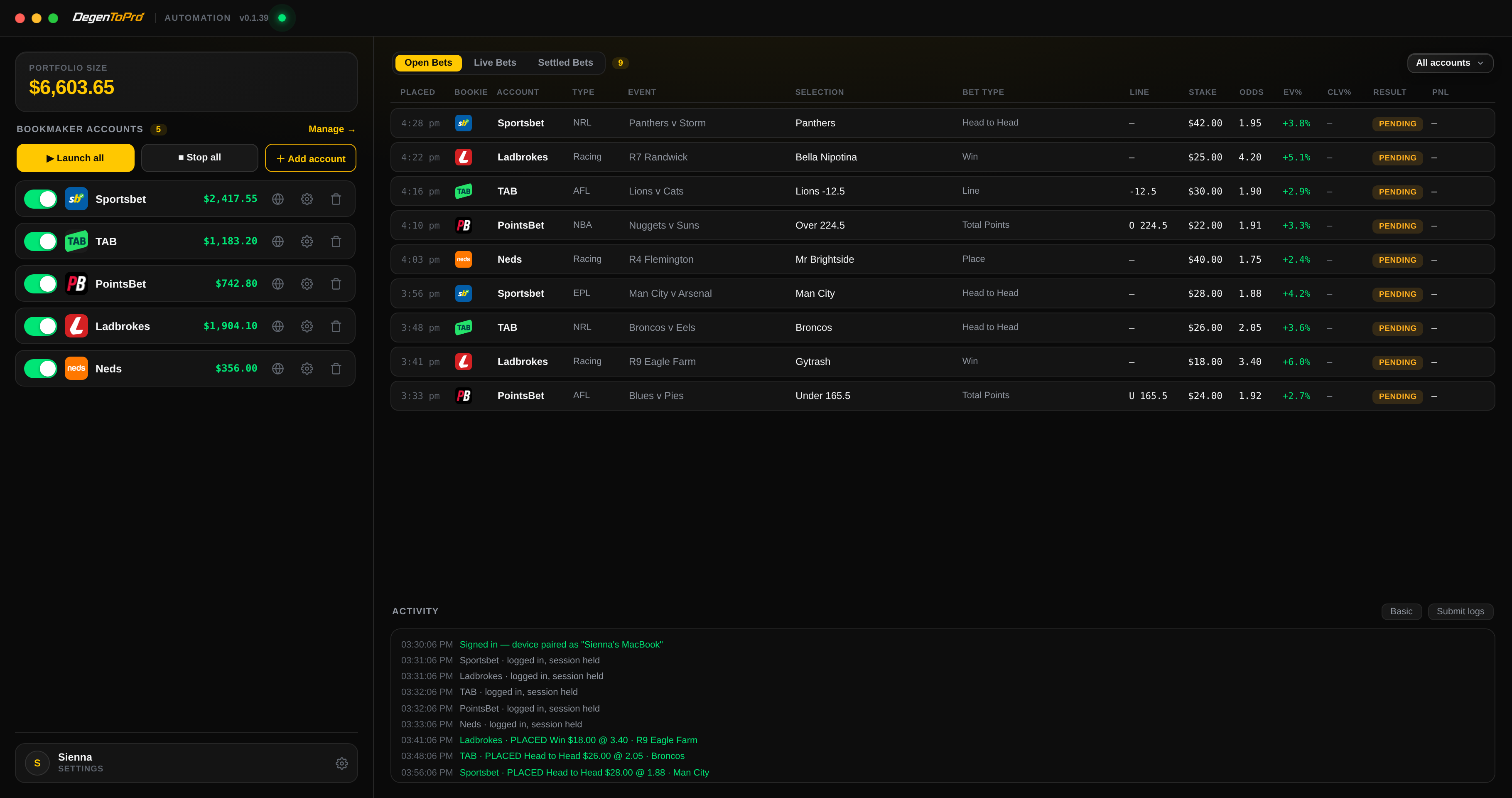The width and height of the screenshot is (1512, 798).
Task: Delete the Neds account via trash icon
Action: pos(336,368)
